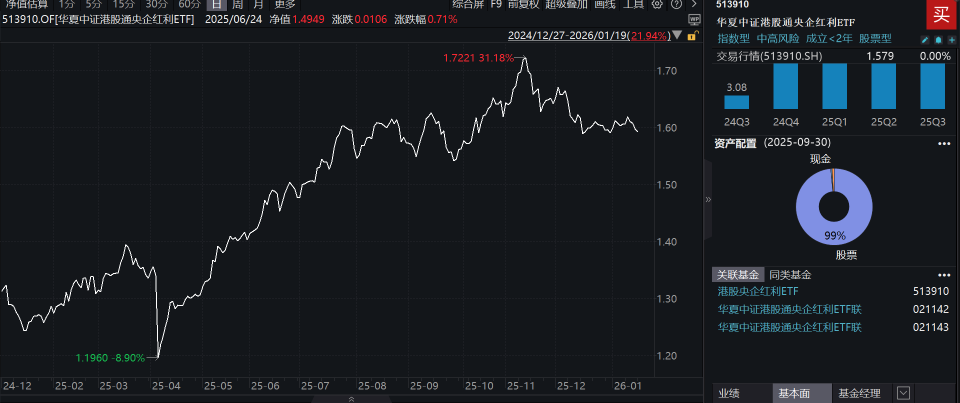The image size is (960, 403).
Task: Open the 工具 tools menu
Action: tap(634, 4)
